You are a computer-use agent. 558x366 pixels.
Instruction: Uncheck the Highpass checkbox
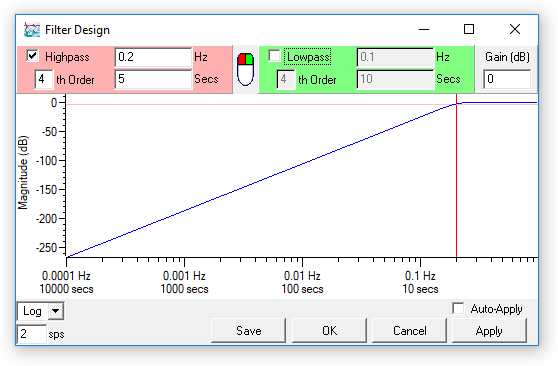[x=32, y=56]
